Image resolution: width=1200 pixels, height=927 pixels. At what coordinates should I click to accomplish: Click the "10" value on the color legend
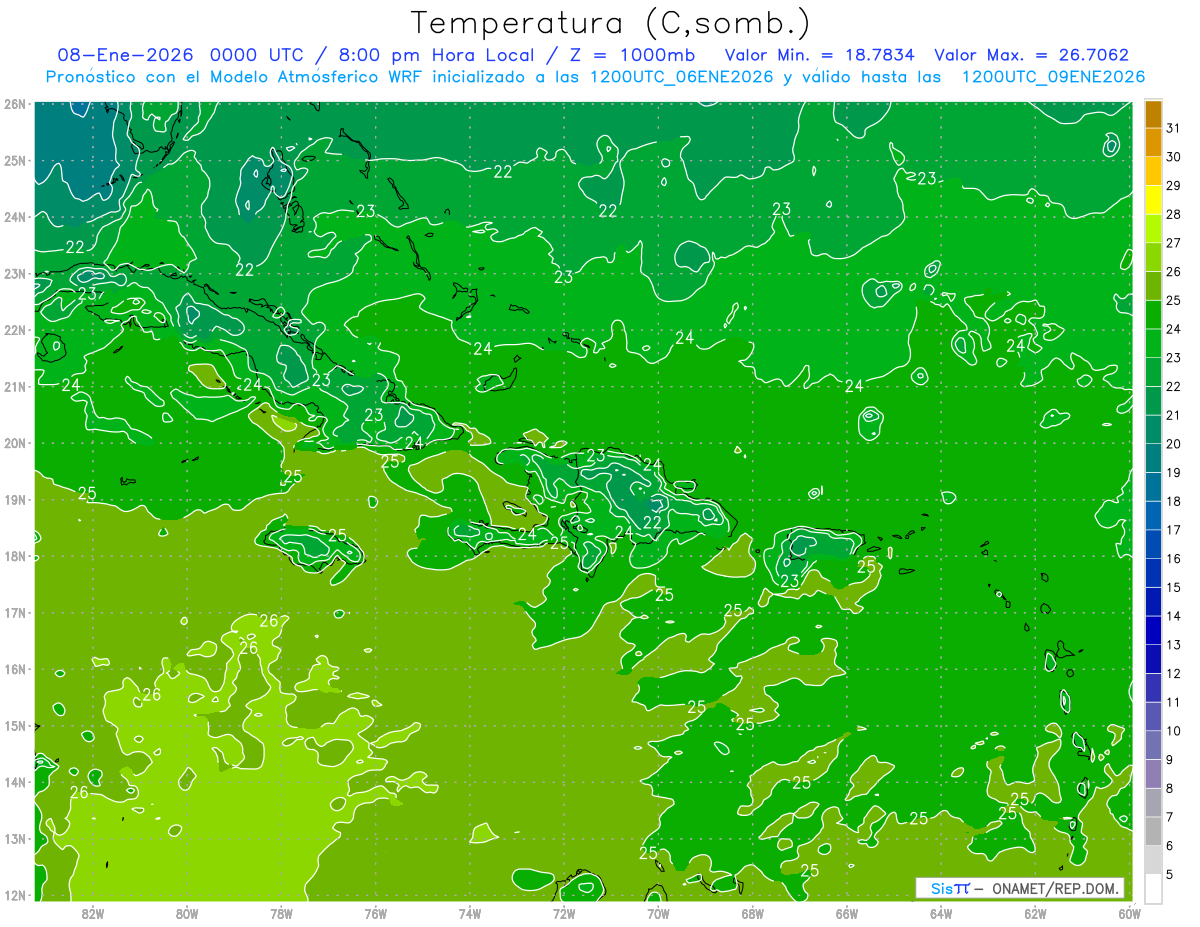tap(1174, 731)
